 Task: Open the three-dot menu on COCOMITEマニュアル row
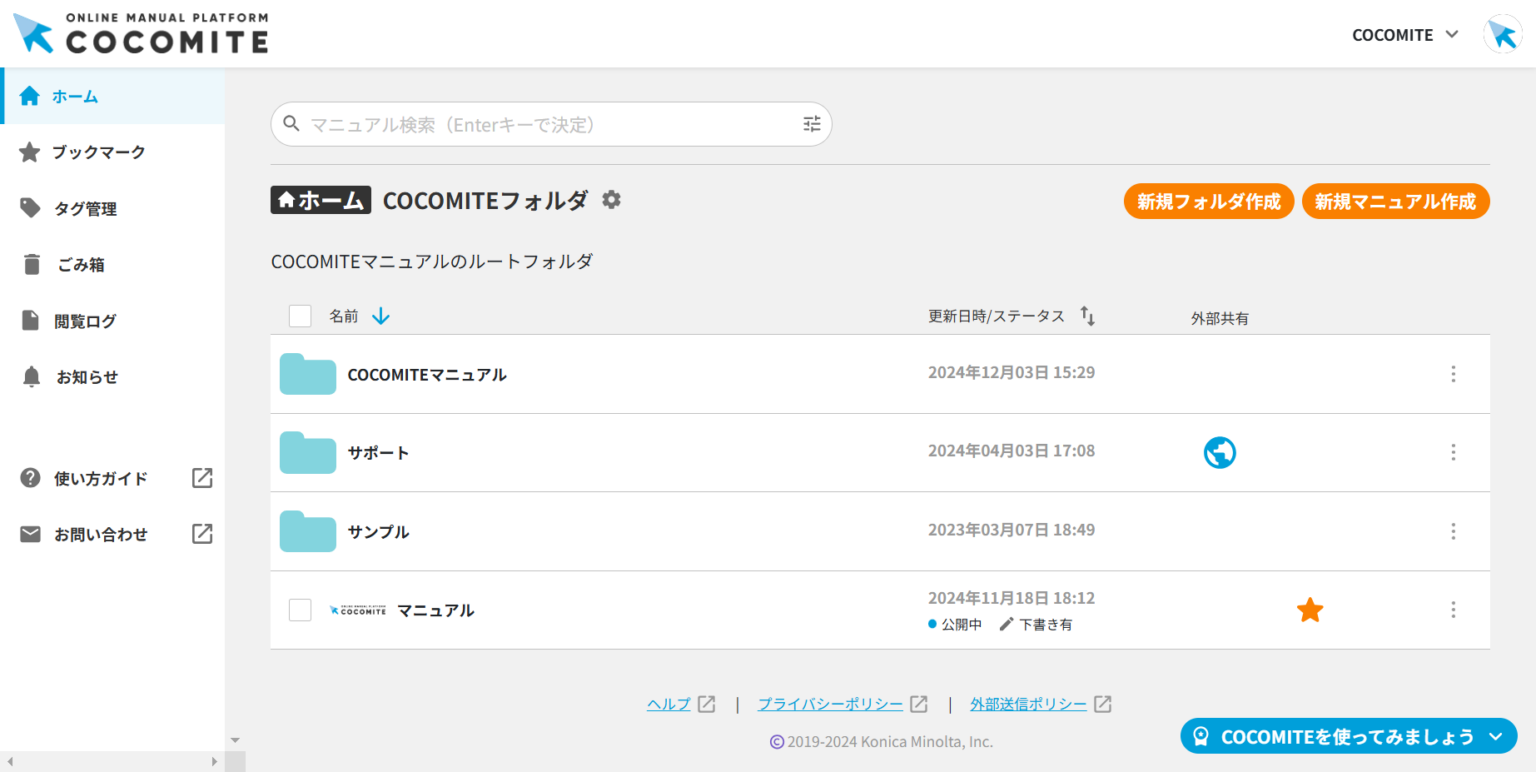tap(1453, 374)
